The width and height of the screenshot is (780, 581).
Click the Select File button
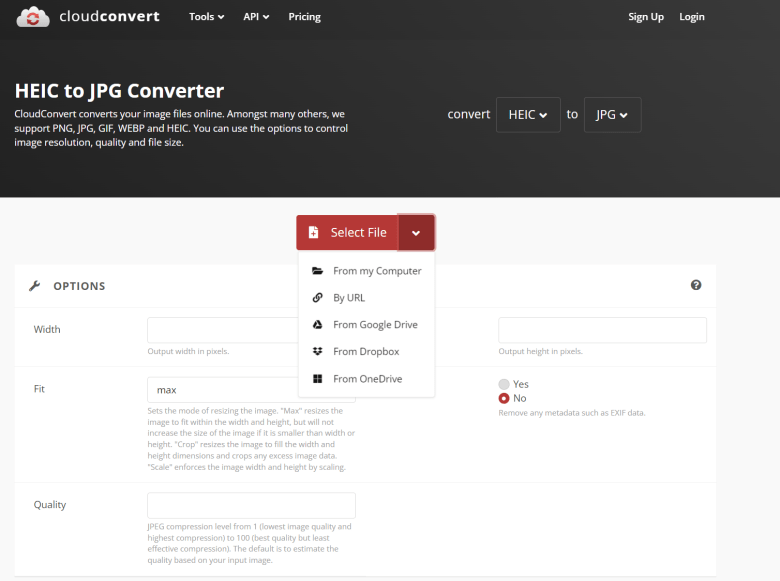(x=347, y=233)
